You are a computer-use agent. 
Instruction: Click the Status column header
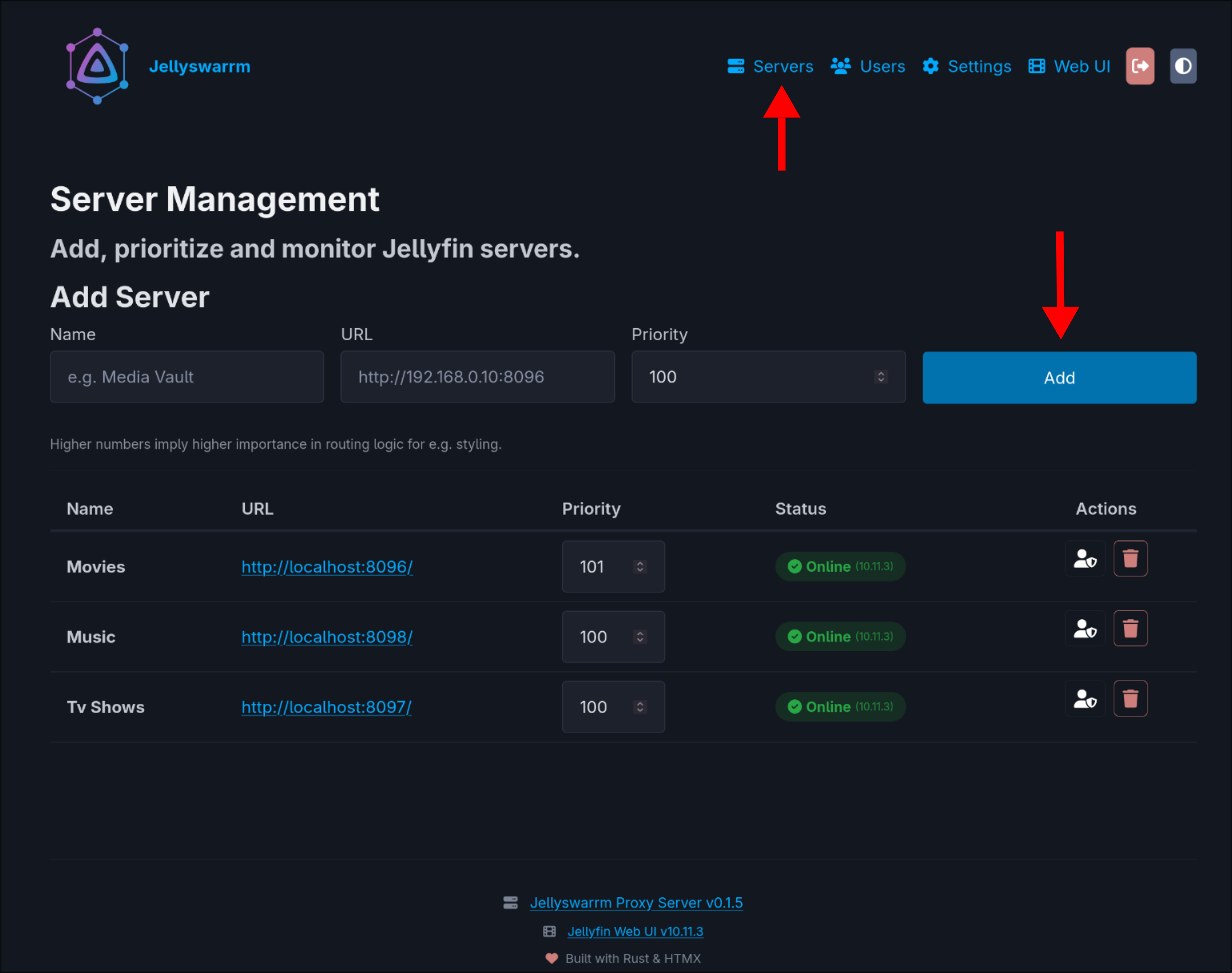point(800,509)
